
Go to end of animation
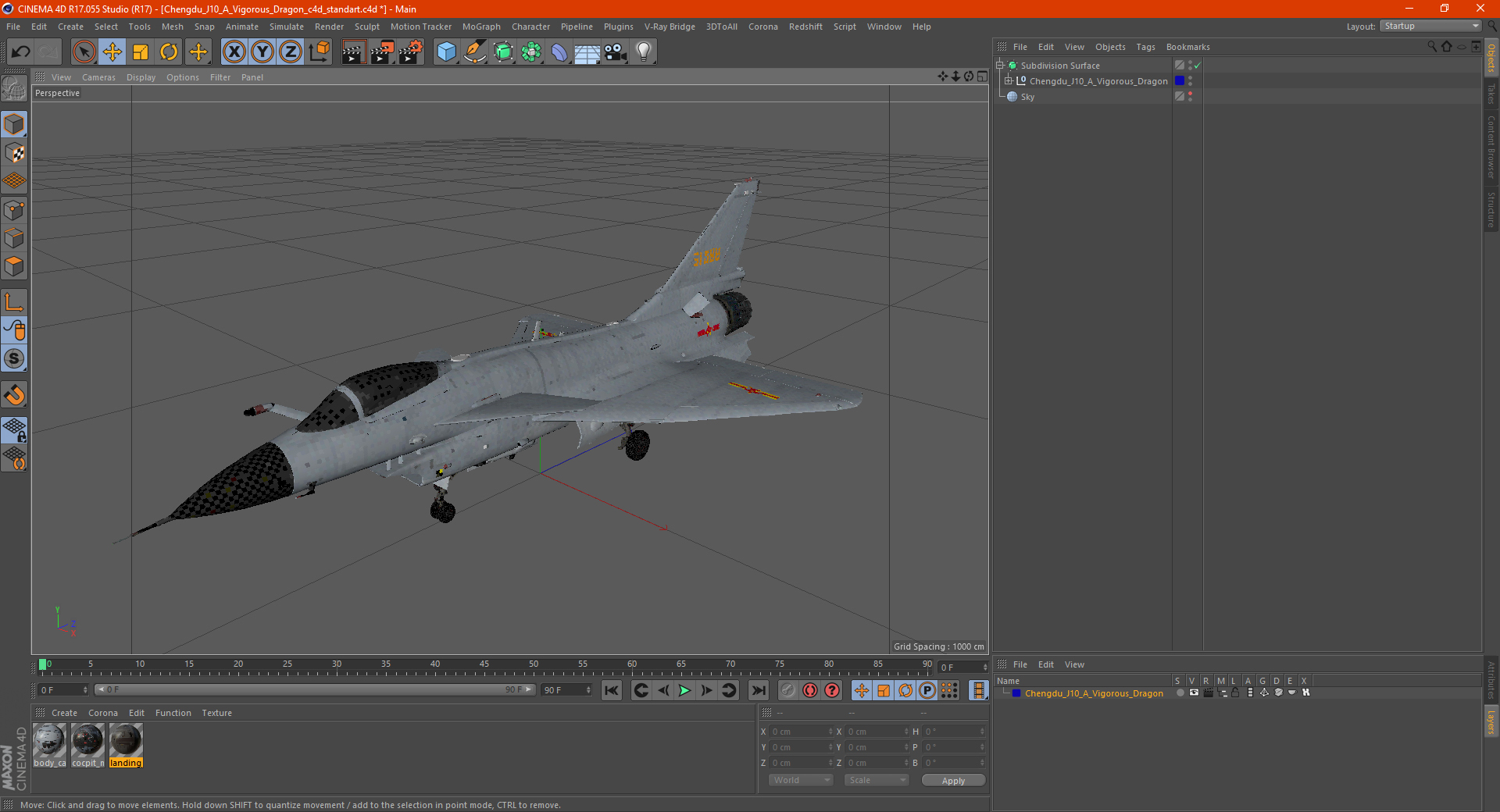pos(759,690)
